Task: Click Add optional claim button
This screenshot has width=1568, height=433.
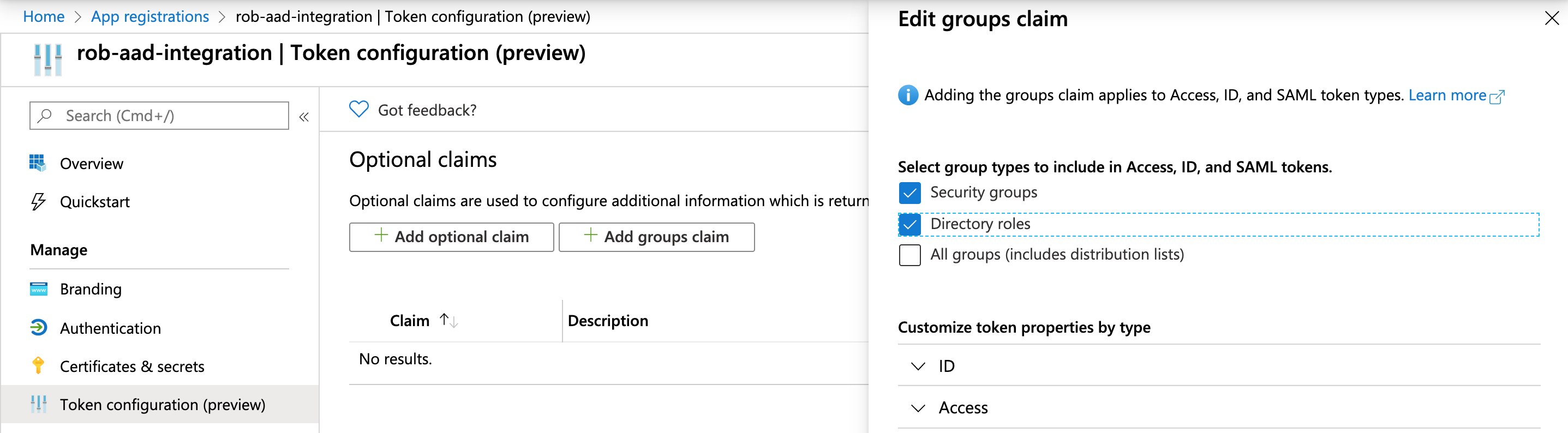Action: pyautogui.click(x=451, y=237)
